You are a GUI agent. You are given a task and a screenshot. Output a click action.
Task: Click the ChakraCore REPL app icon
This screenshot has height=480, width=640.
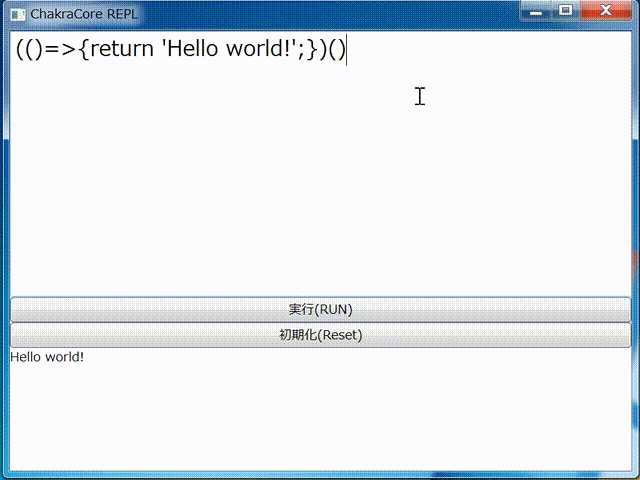18,15
